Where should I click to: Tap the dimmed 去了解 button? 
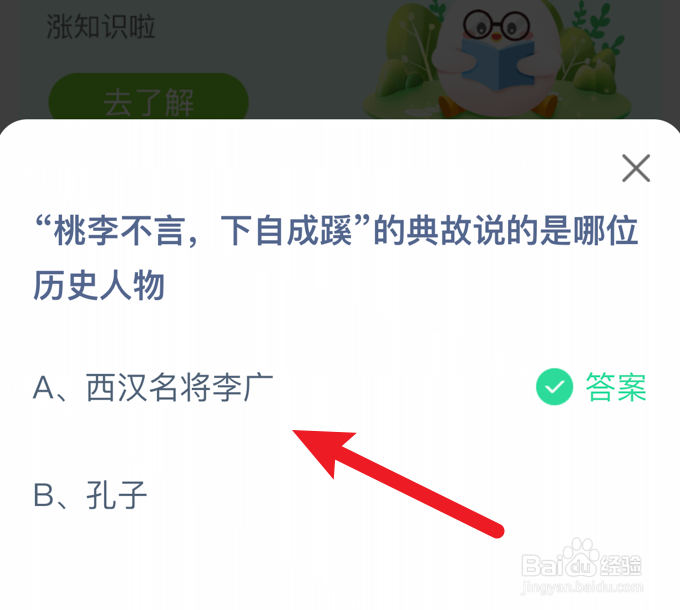coord(148,102)
